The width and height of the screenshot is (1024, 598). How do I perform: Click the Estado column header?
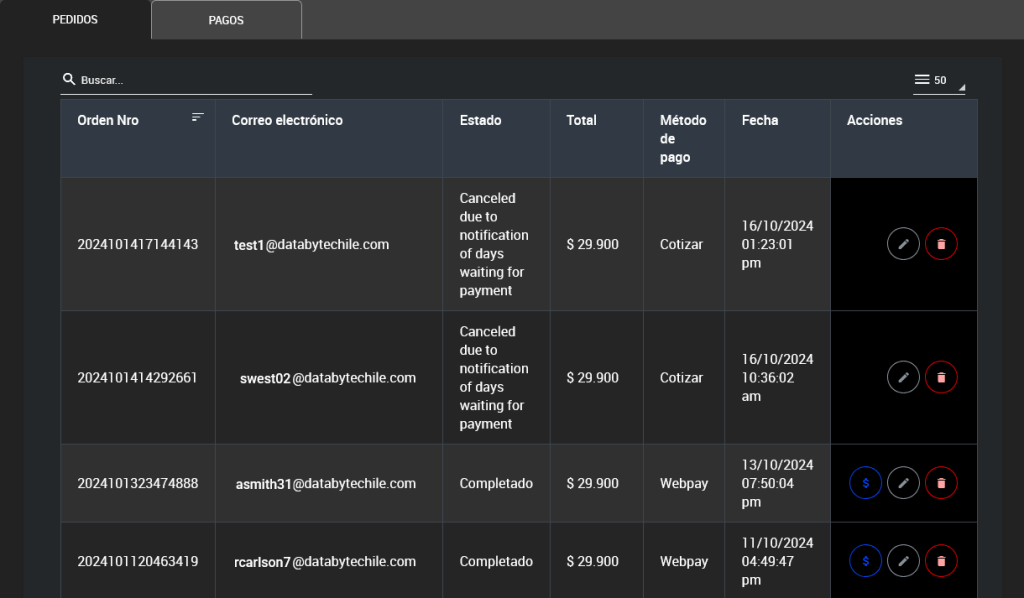click(480, 120)
